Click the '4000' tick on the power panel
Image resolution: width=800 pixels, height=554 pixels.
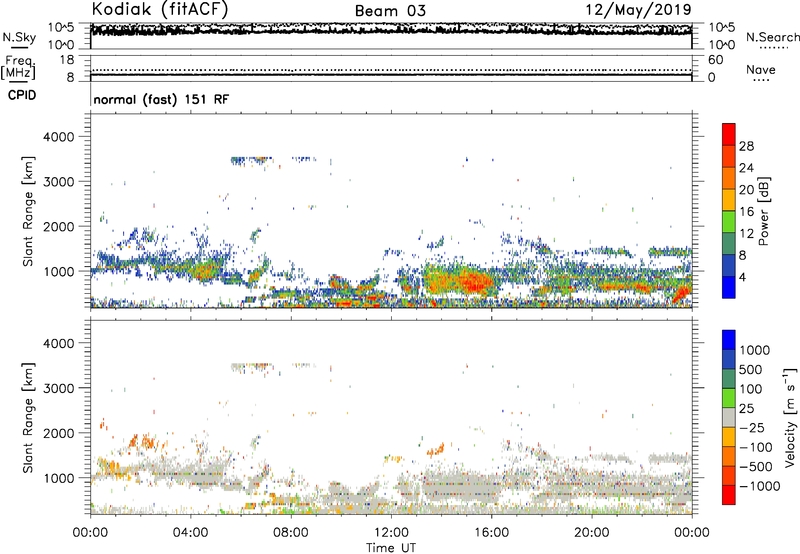coord(58,137)
